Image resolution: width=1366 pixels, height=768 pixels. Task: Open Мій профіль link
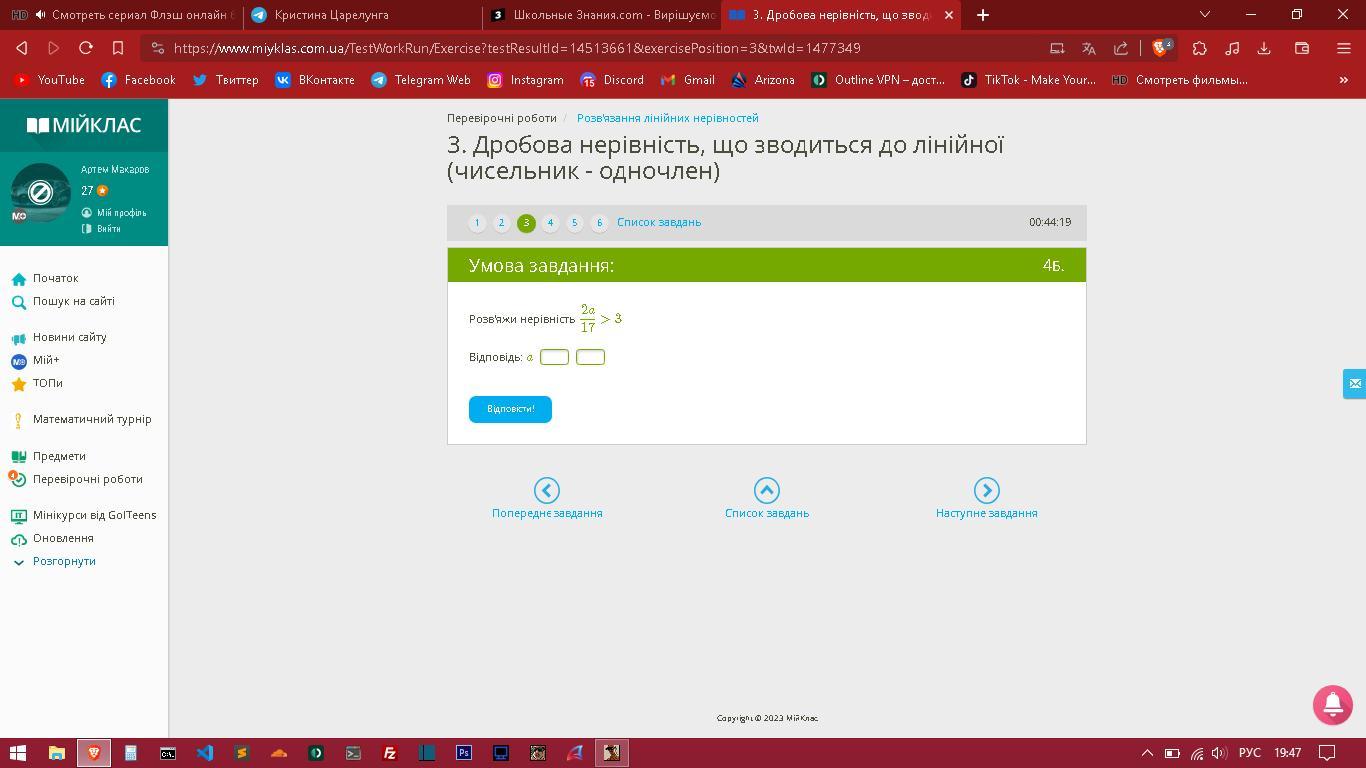pos(121,213)
